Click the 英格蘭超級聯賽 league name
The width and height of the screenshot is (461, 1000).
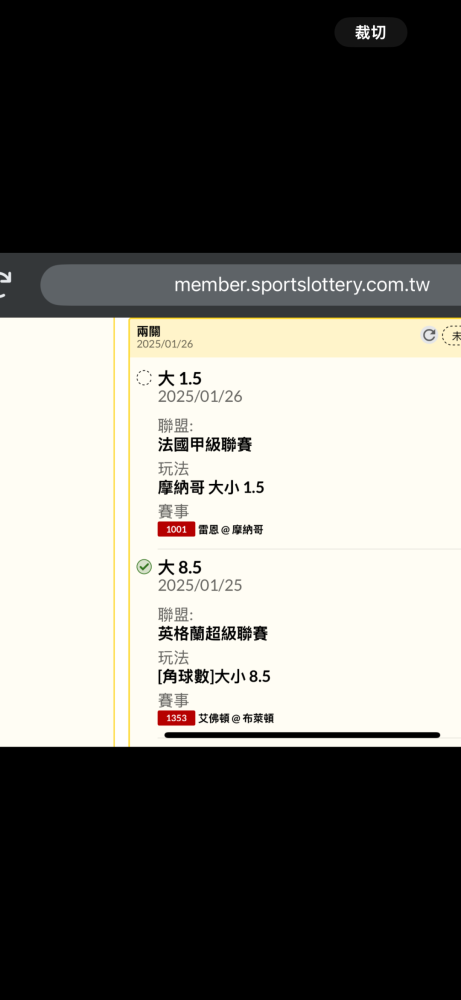(x=213, y=633)
